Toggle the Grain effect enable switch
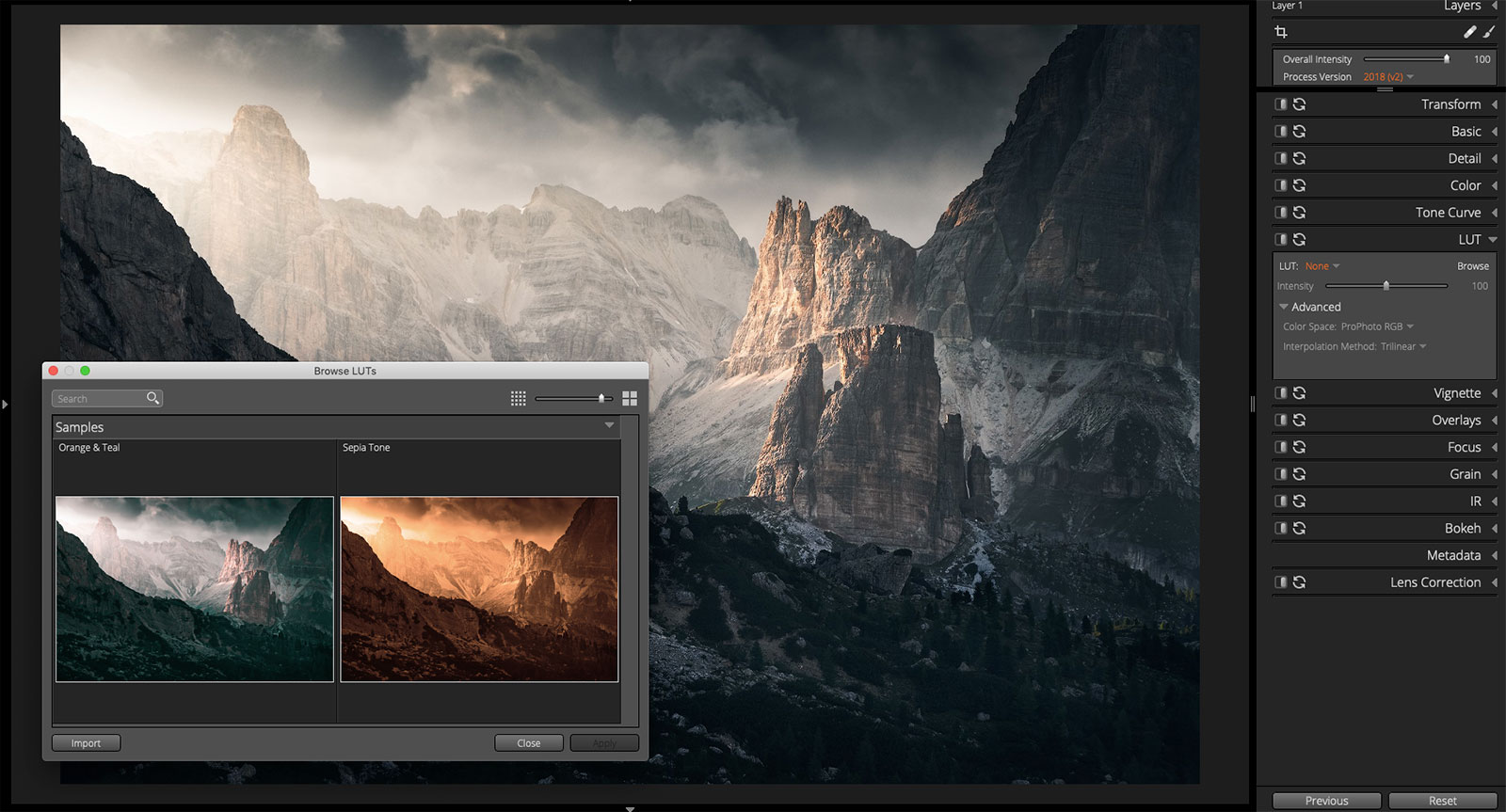 point(1280,474)
